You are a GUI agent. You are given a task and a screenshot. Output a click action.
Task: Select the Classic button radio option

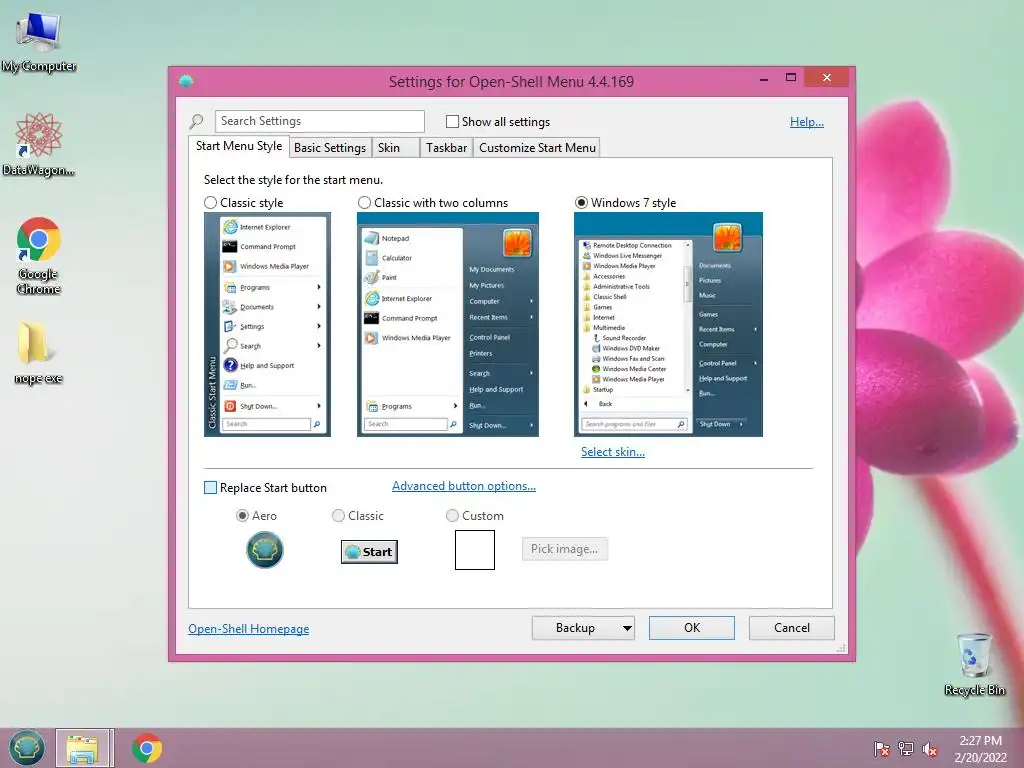coord(338,516)
